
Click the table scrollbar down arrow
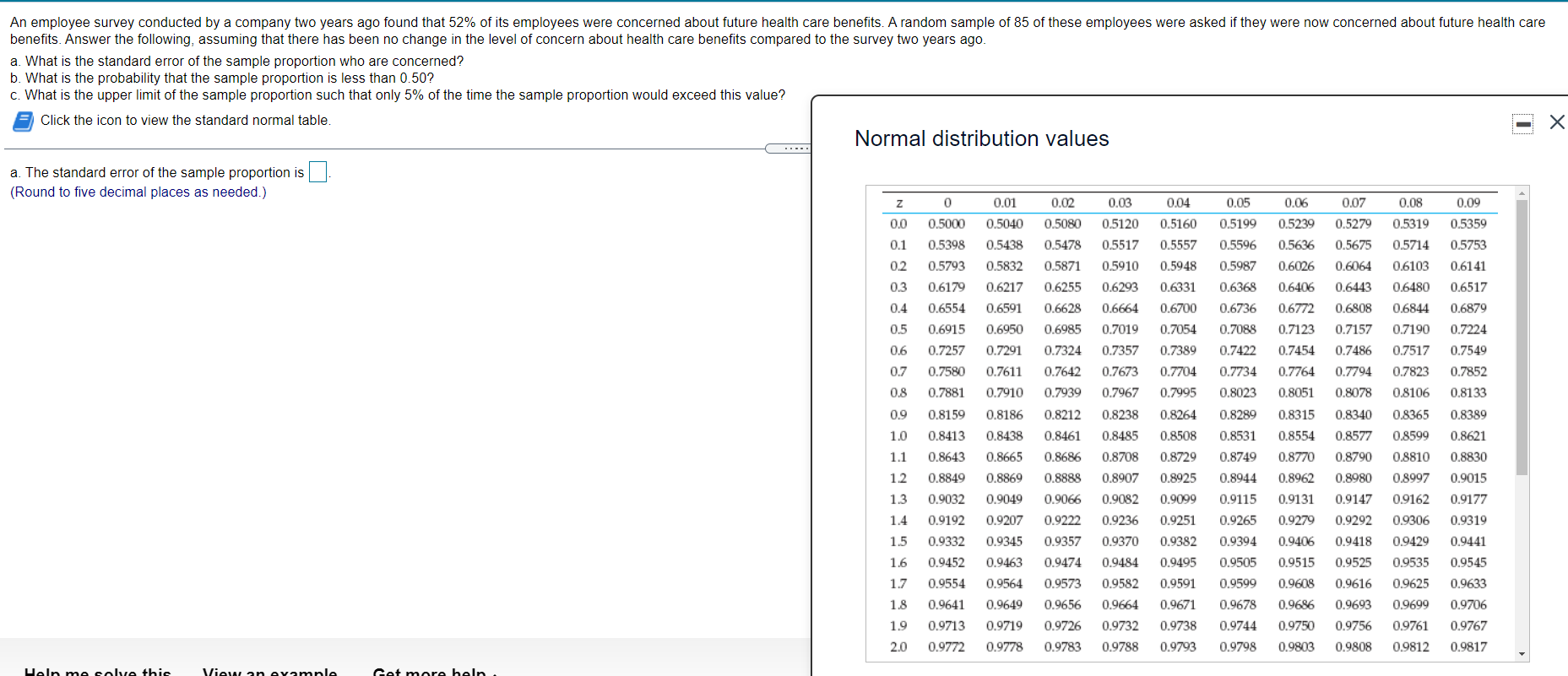click(x=1522, y=654)
